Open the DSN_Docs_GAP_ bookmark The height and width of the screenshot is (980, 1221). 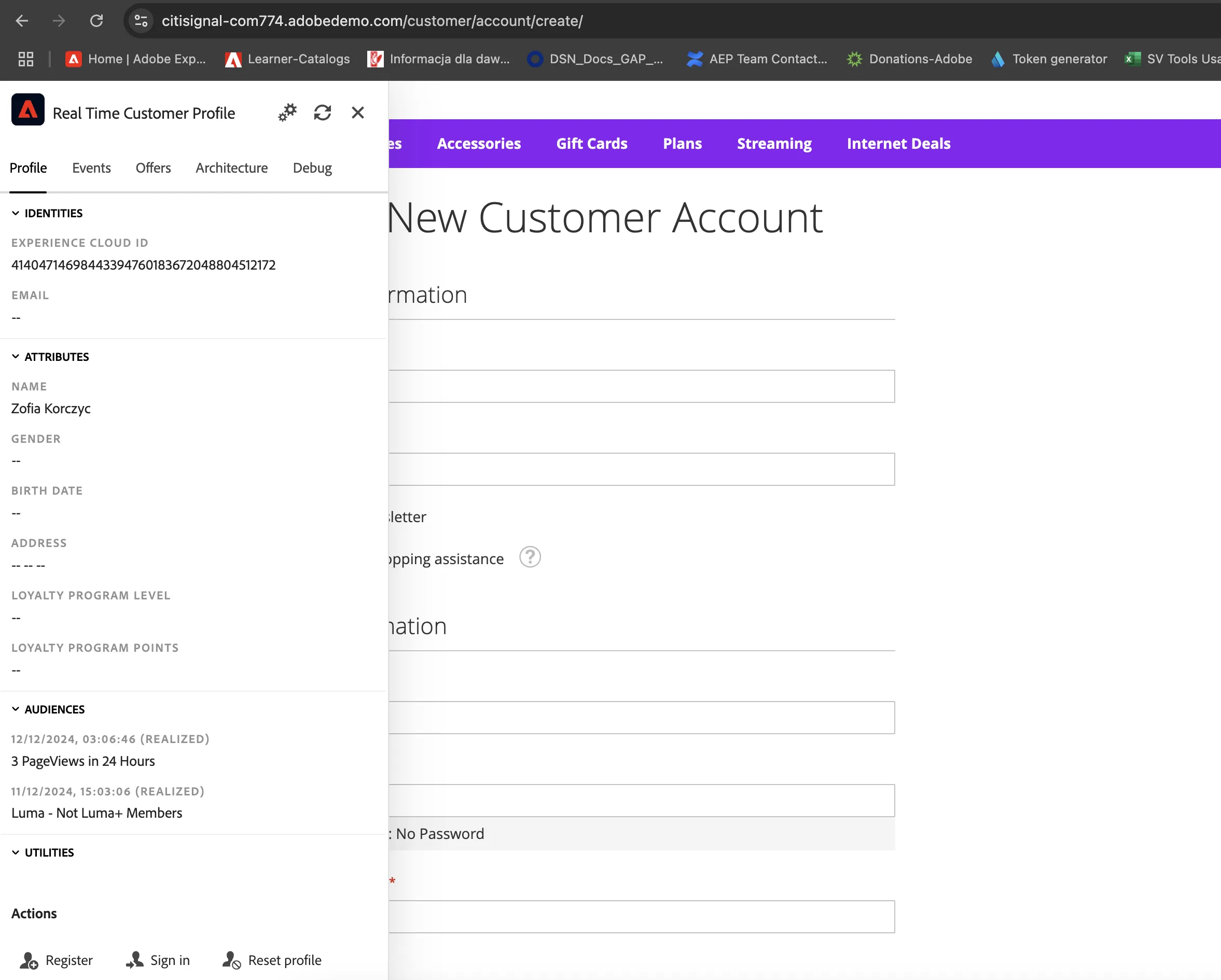coord(594,59)
